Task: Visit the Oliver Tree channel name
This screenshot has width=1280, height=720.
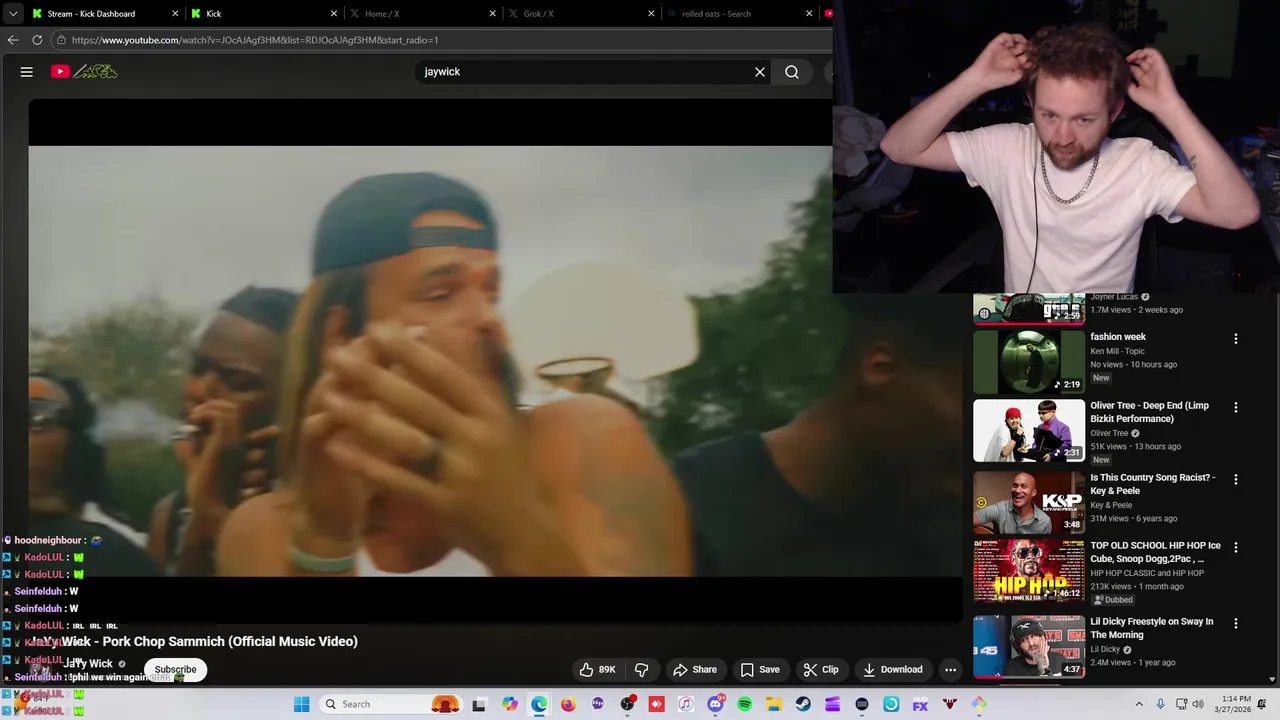Action: 1109,433
